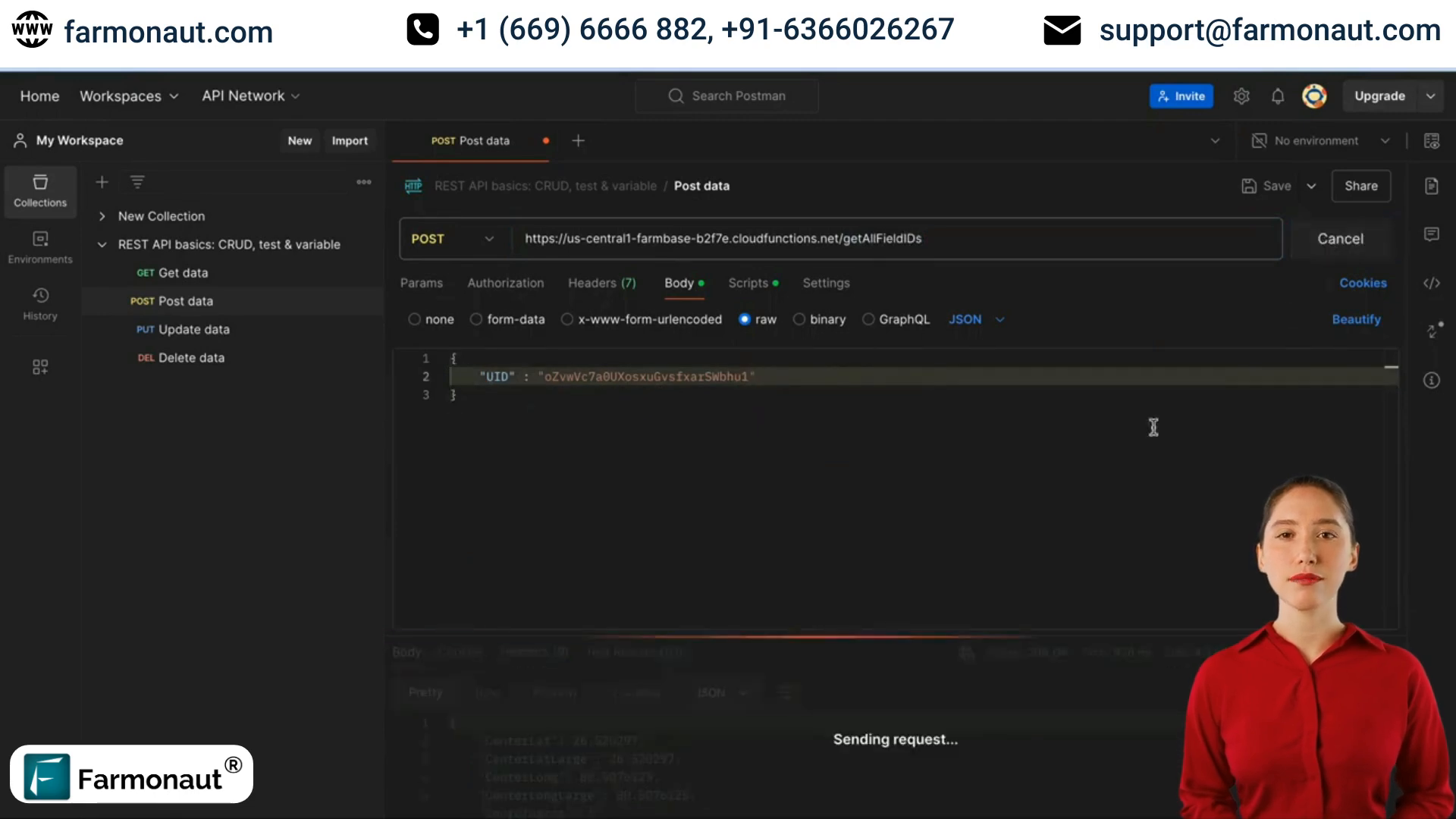Click the Farmonaut Collections icon
The image size is (1456, 819).
[40, 189]
